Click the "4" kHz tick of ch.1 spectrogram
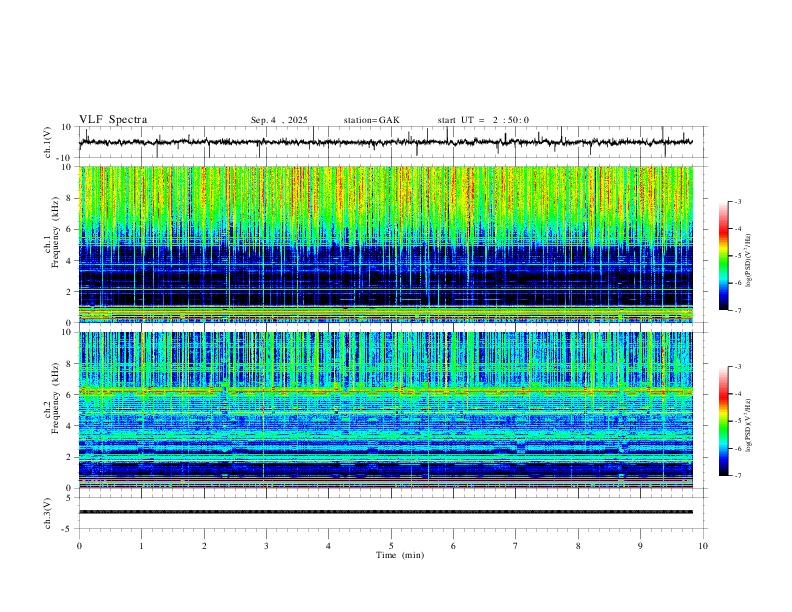This screenshot has width=792, height=612. click(69, 260)
